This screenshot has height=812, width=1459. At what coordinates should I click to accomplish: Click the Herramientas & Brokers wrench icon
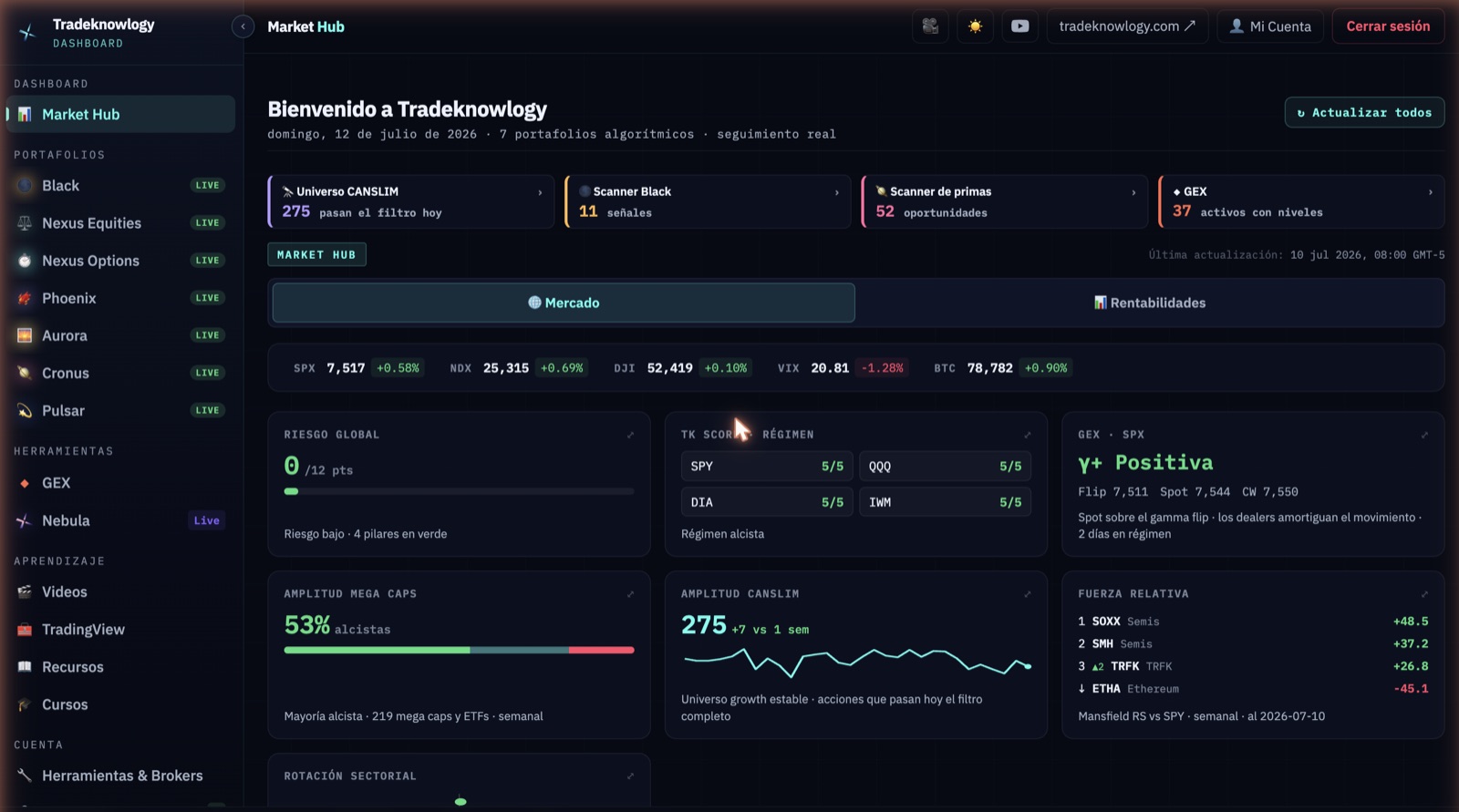point(25,776)
